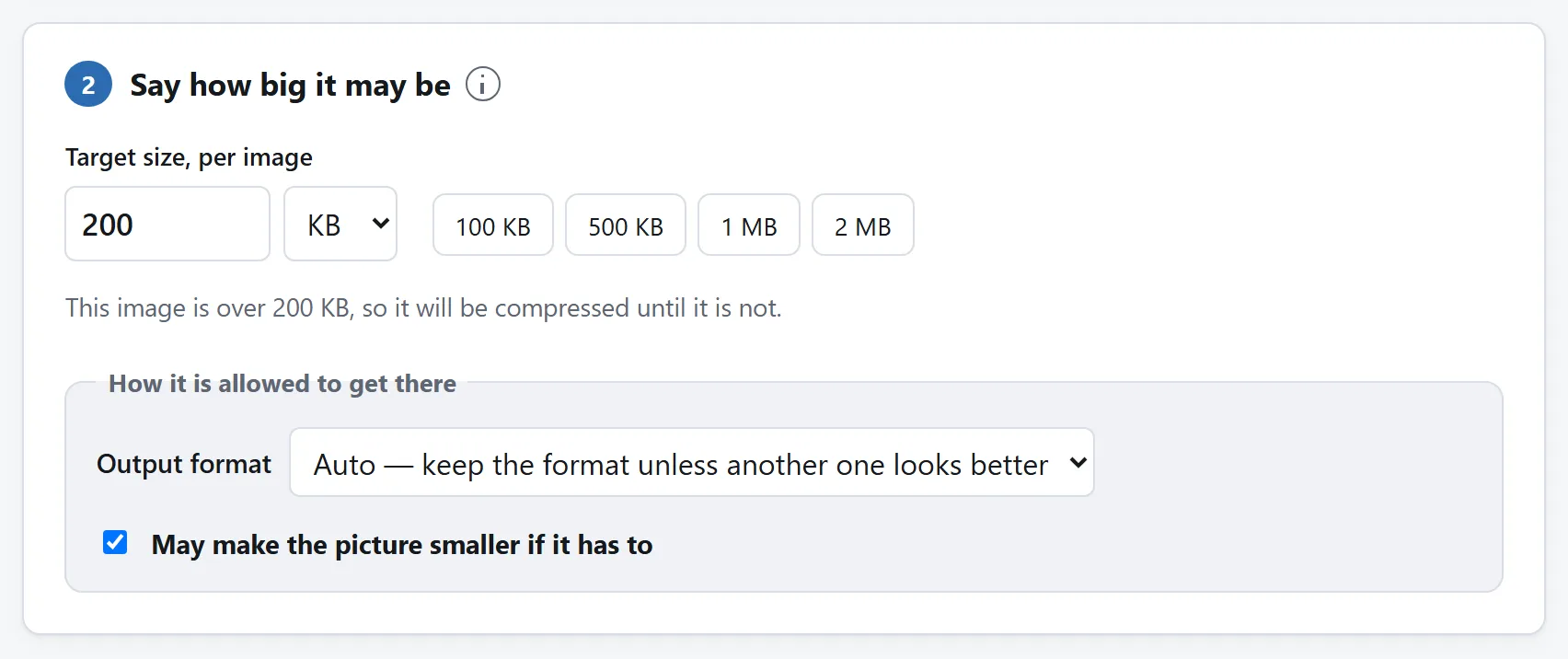Set target size with 100 KB preset
Viewport: 1568px width, 659px height.
(493, 225)
